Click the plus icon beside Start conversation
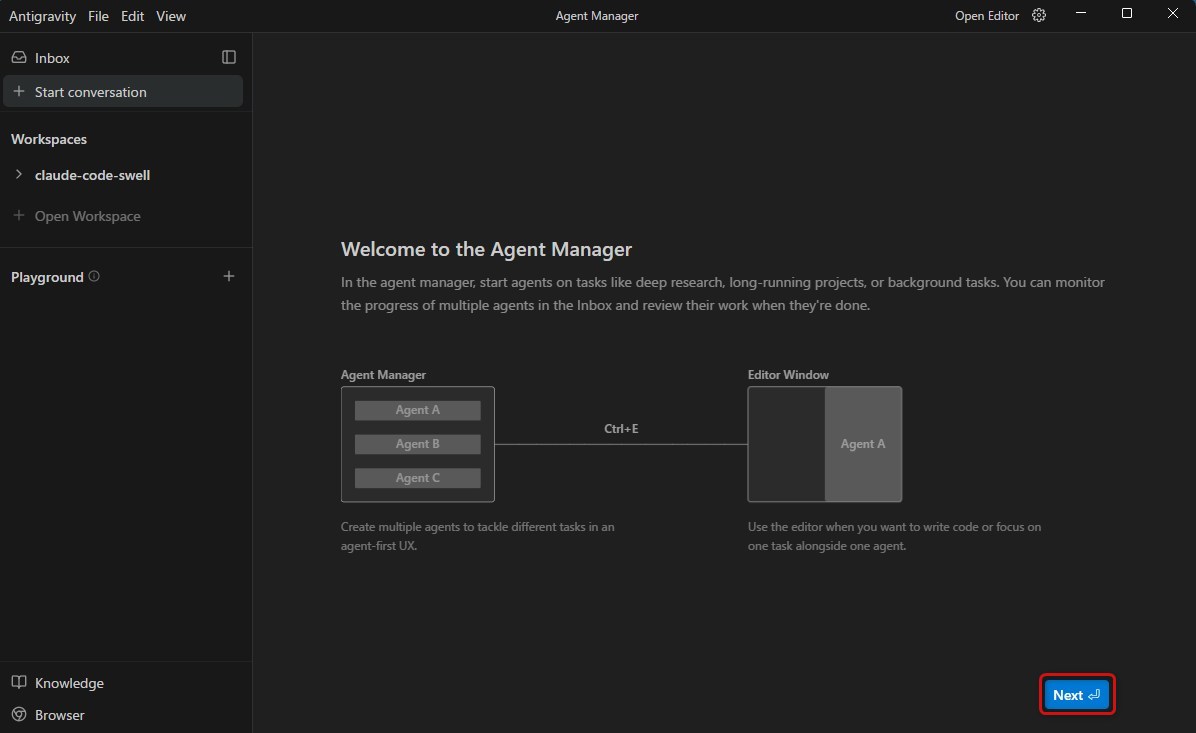 point(19,92)
